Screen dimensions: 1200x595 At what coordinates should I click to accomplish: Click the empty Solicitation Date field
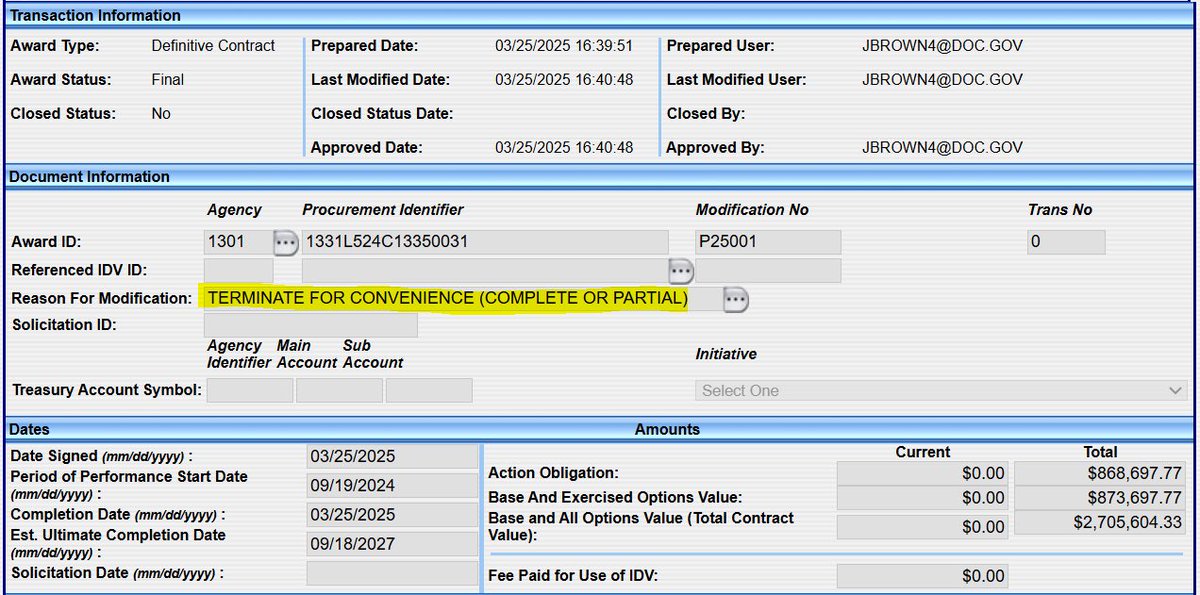(x=393, y=573)
